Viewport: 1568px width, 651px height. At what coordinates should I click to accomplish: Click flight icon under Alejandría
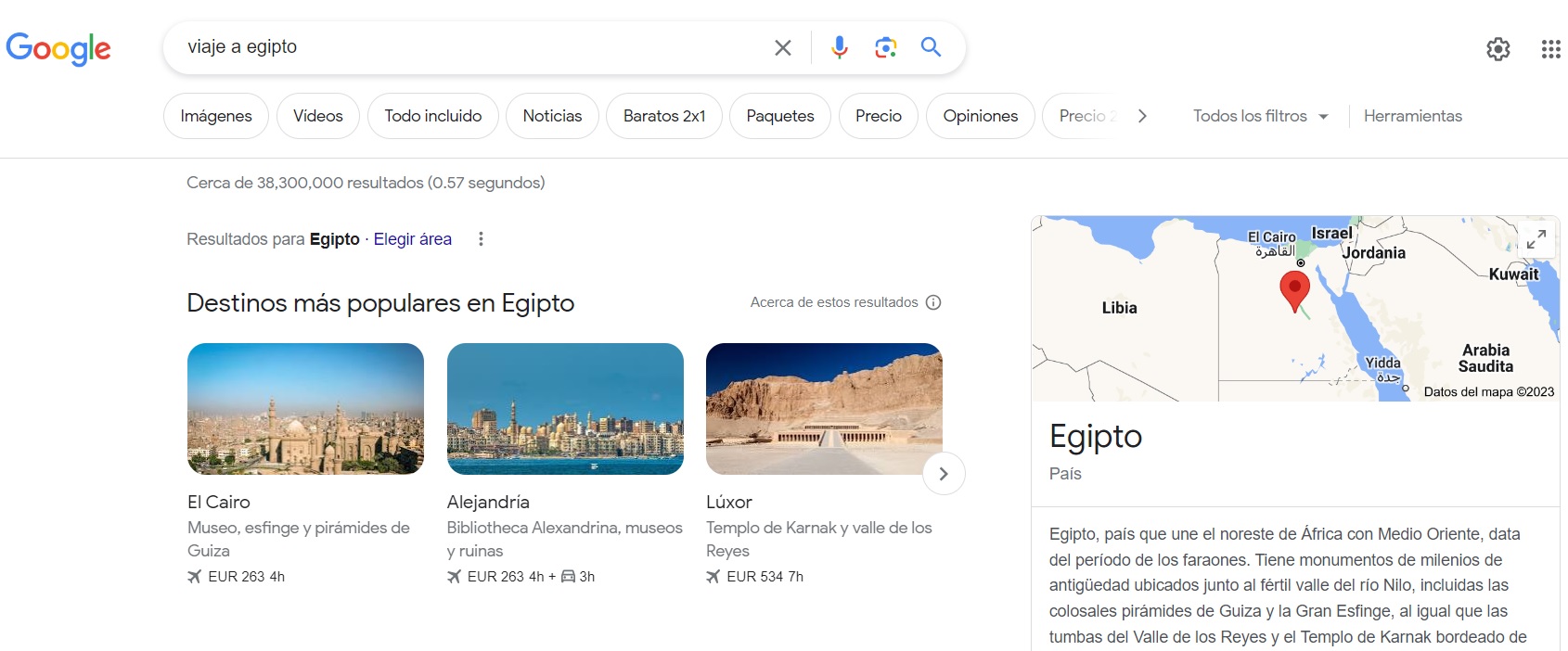pos(454,577)
